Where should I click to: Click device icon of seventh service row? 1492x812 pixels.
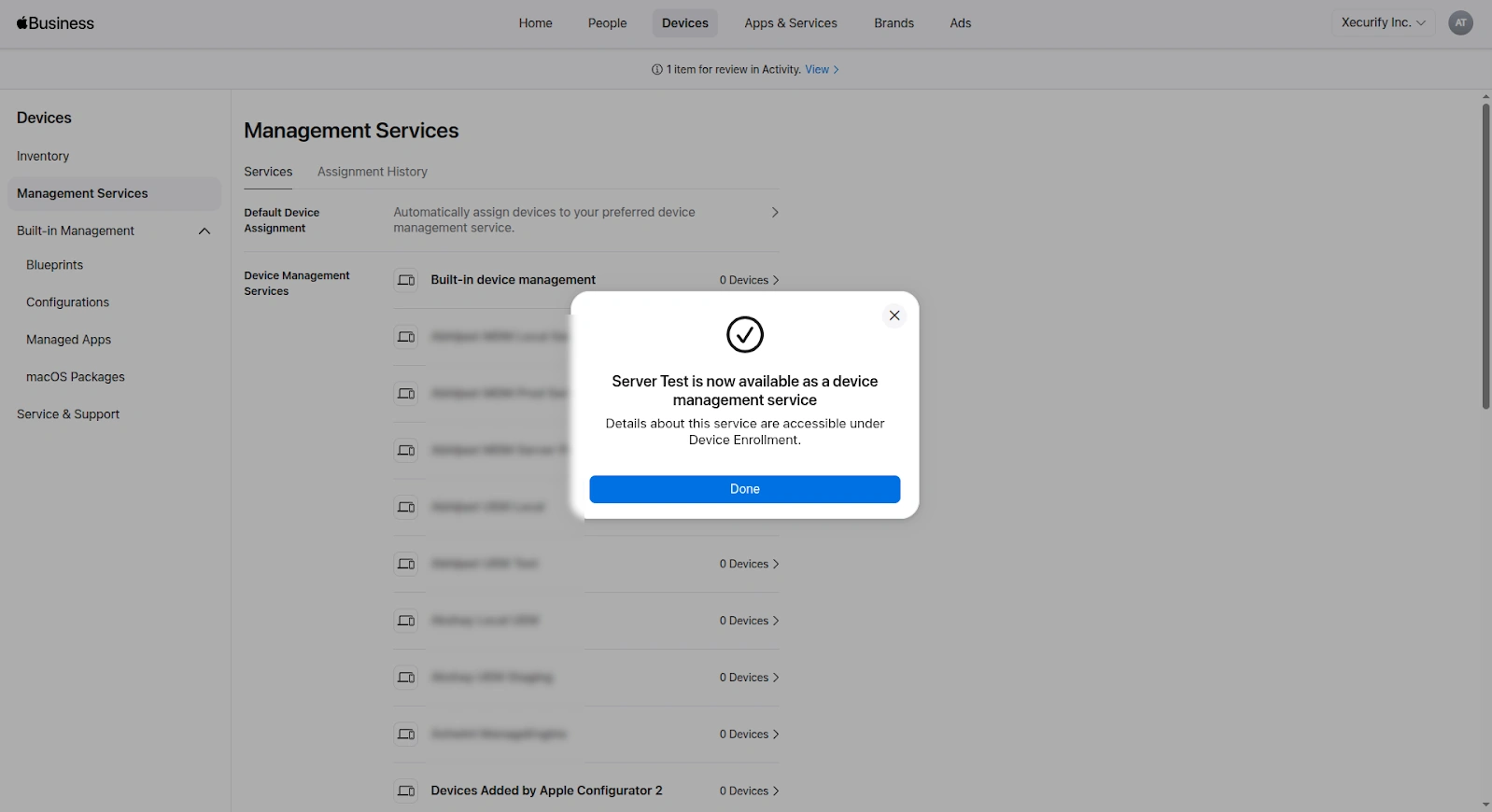406,621
